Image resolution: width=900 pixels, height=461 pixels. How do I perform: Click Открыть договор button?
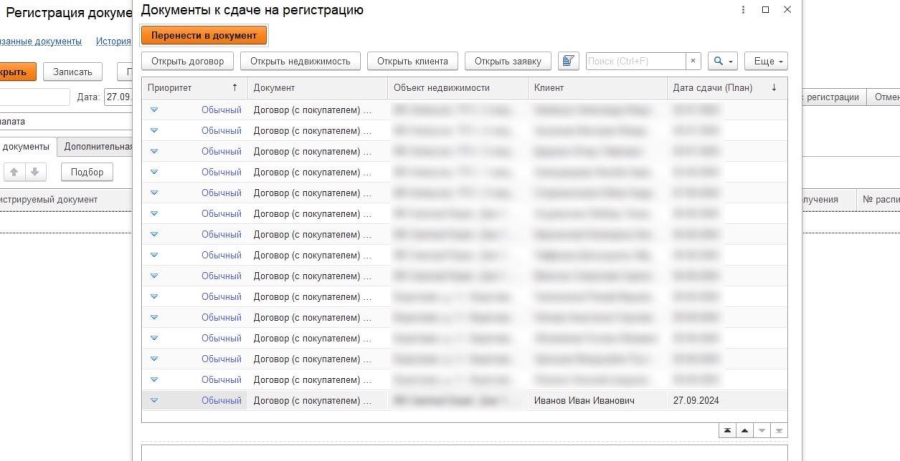(x=187, y=61)
